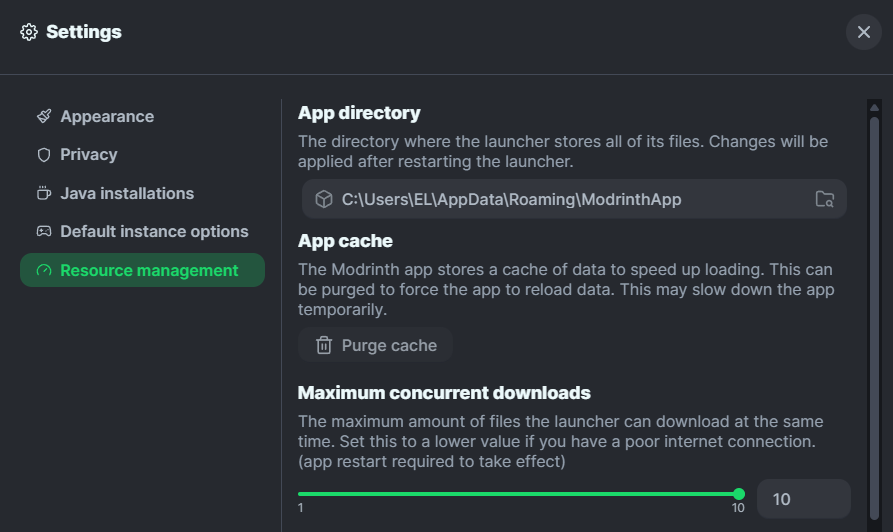
Task: Select the Resource management tab
Action: click(x=149, y=271)
